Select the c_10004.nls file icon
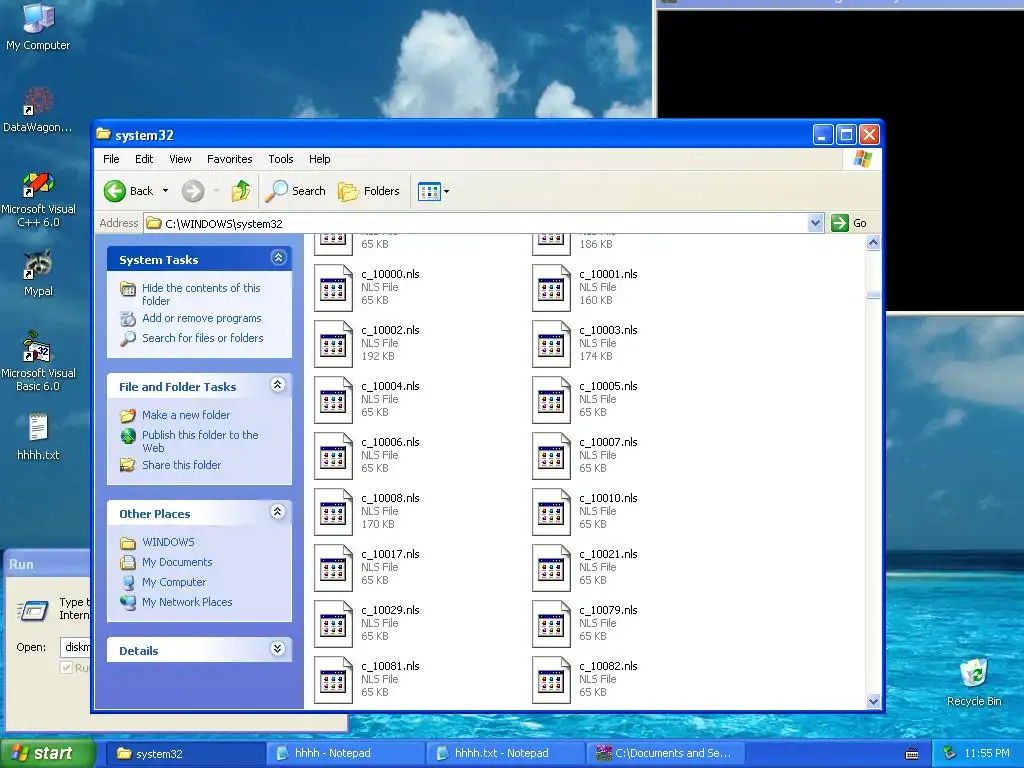The image size is (1024, 768). click(x=333, y=400)
